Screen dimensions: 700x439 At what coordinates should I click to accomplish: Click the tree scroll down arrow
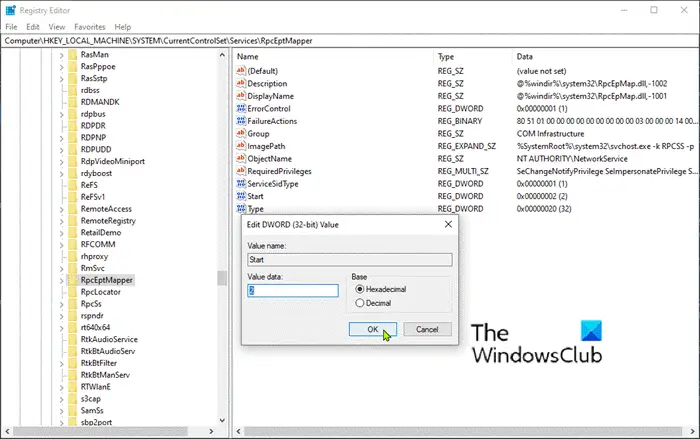coord(222,420)
